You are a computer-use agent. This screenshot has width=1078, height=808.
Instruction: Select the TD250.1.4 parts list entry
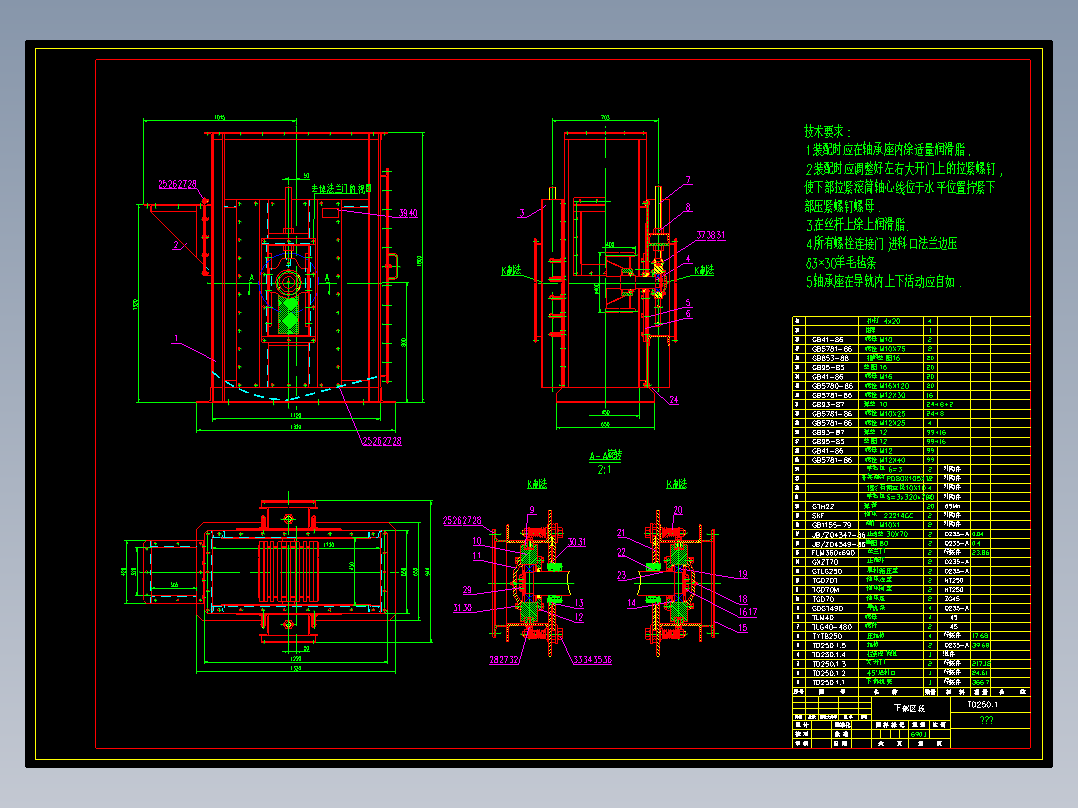tap(828, 655)
